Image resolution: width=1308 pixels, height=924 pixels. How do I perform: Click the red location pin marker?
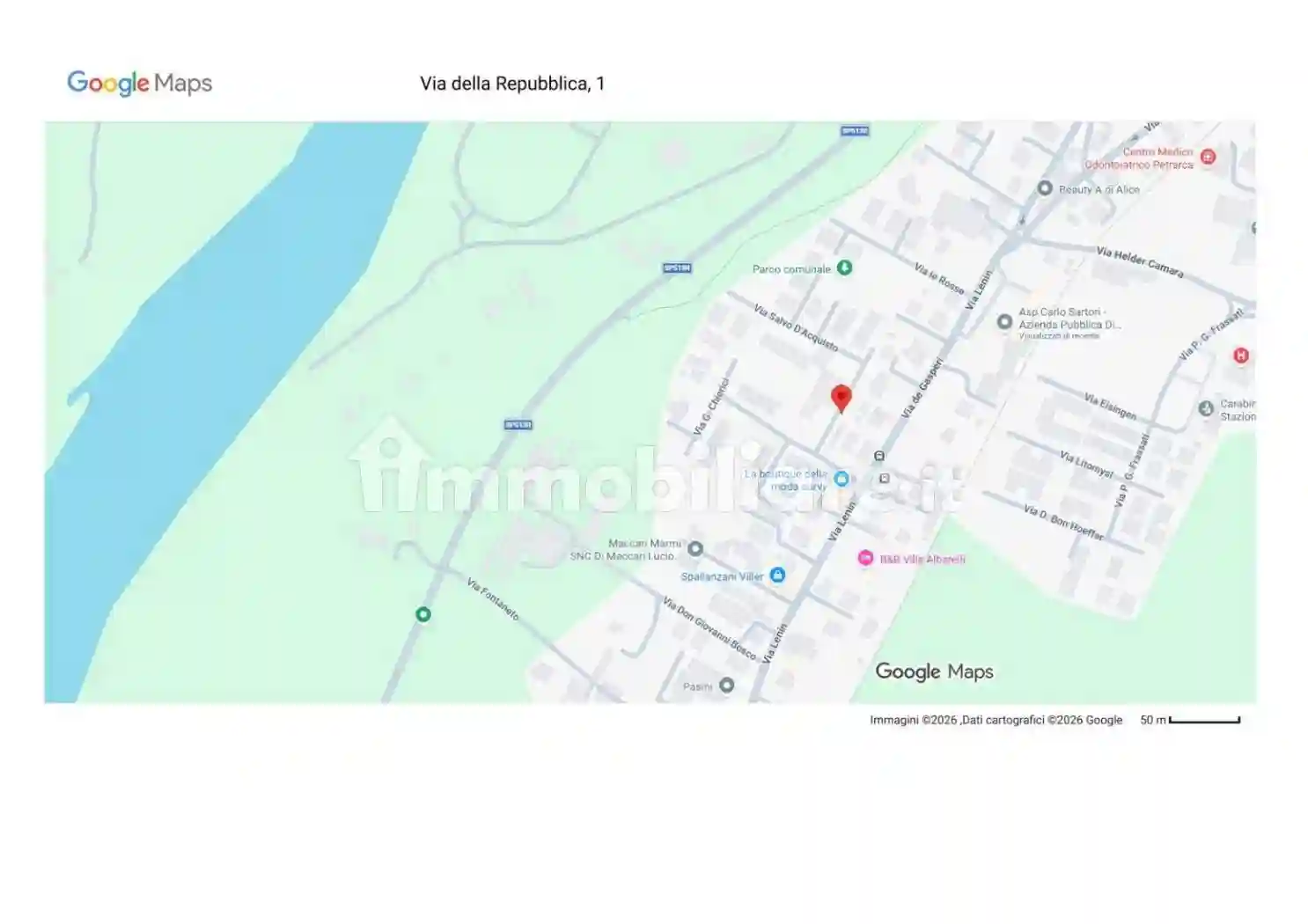(841, 398)
